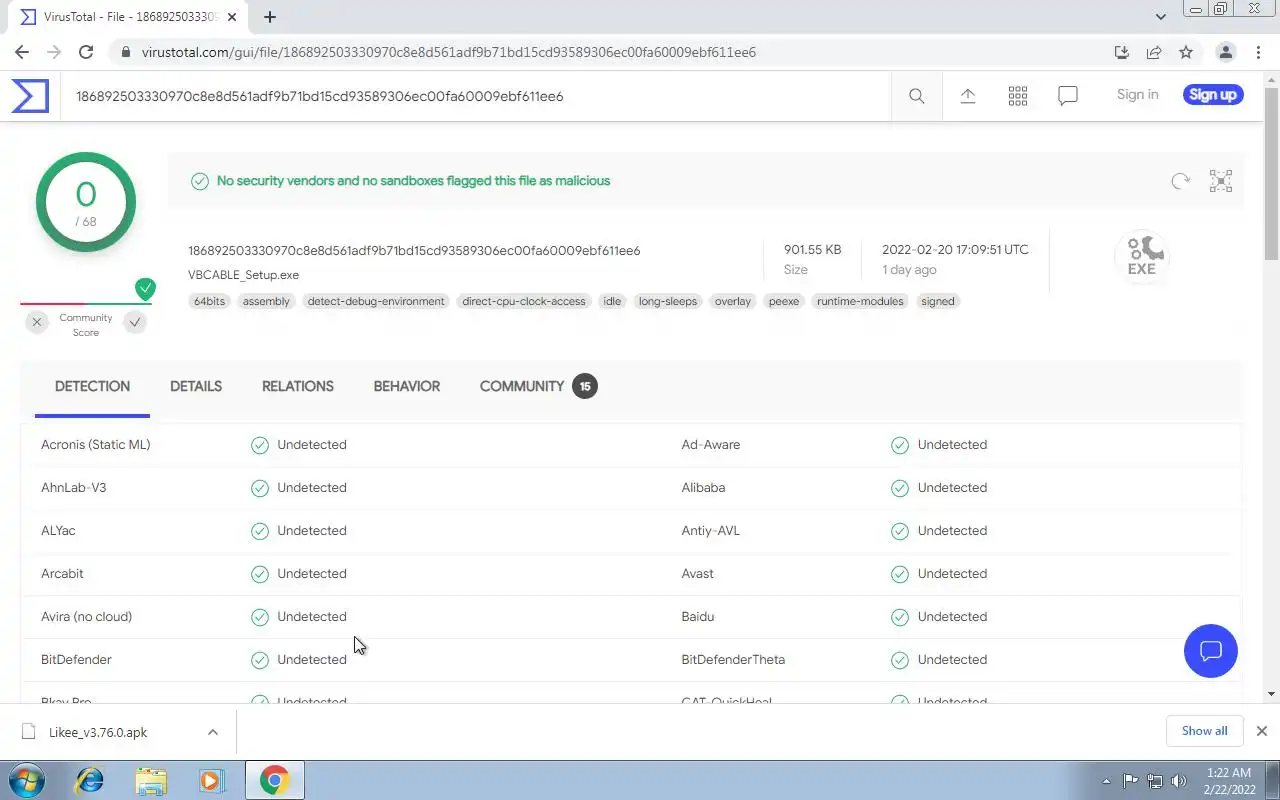This screenshot has width=1280, height=800.
Task: Open Windows Start menu
Action: 27,780
